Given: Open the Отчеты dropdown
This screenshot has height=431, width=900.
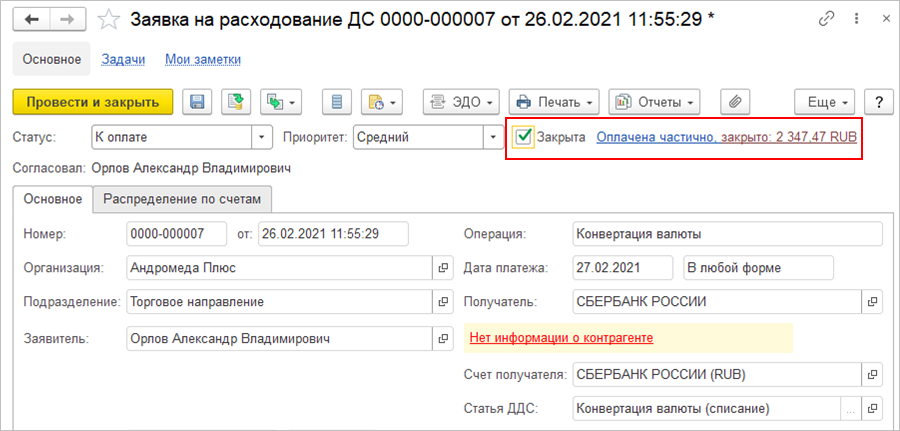Looking at the screenshot, I should [x=654, y=102].
